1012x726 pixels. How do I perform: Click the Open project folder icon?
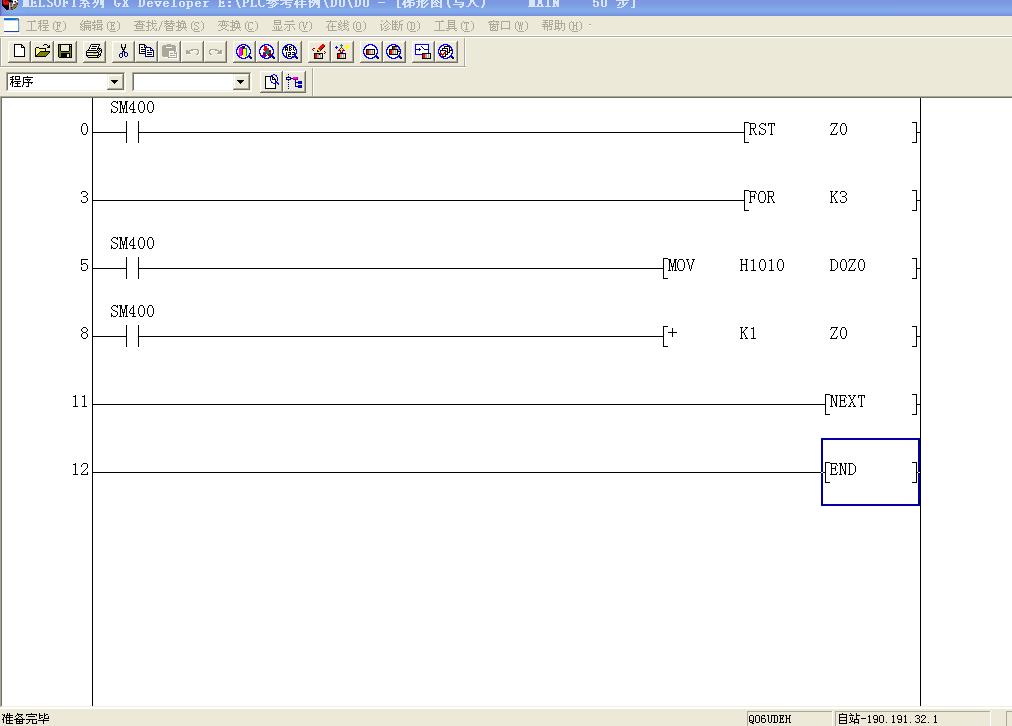coord(42,52)
